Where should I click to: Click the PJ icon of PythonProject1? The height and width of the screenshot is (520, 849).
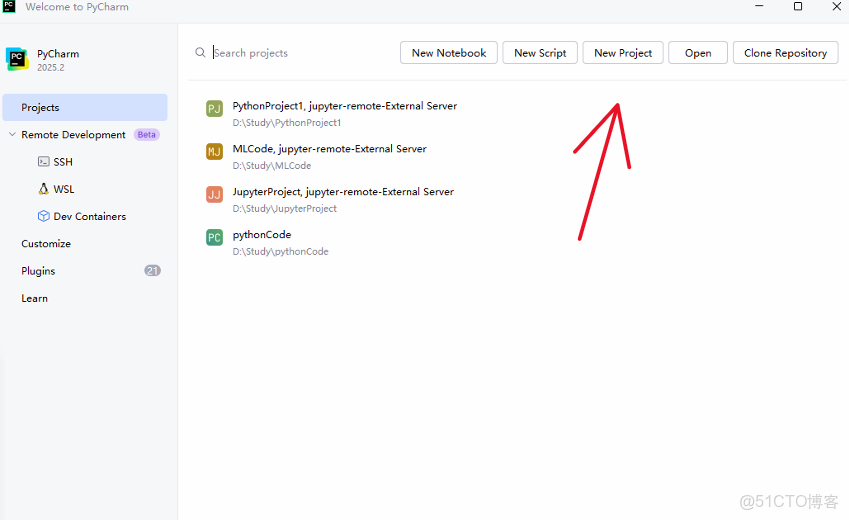[214, 108]
